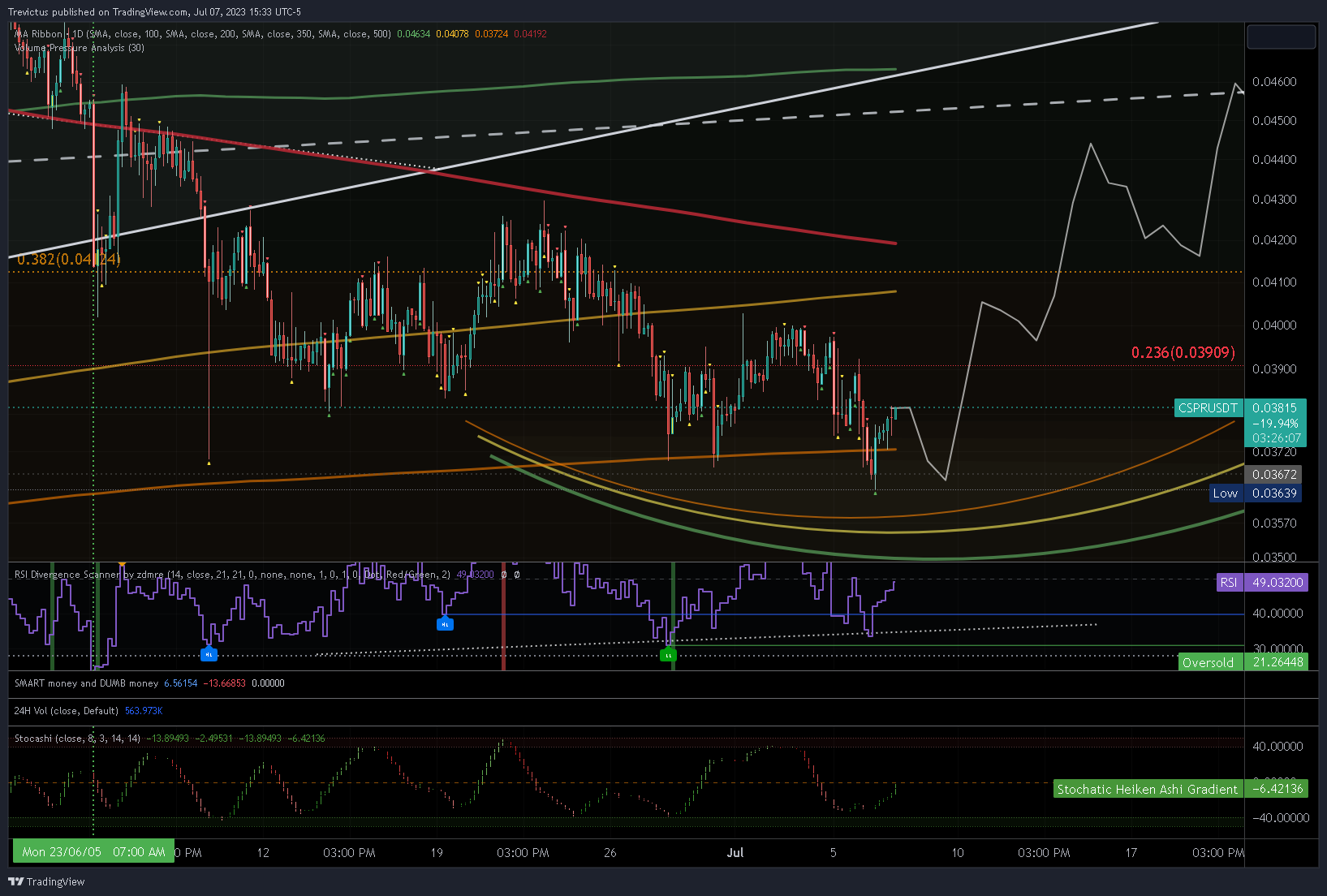The image size is (1327, 896).
Task: Click the empty dark box above the price axis
Action: (x=1281, y=37)
